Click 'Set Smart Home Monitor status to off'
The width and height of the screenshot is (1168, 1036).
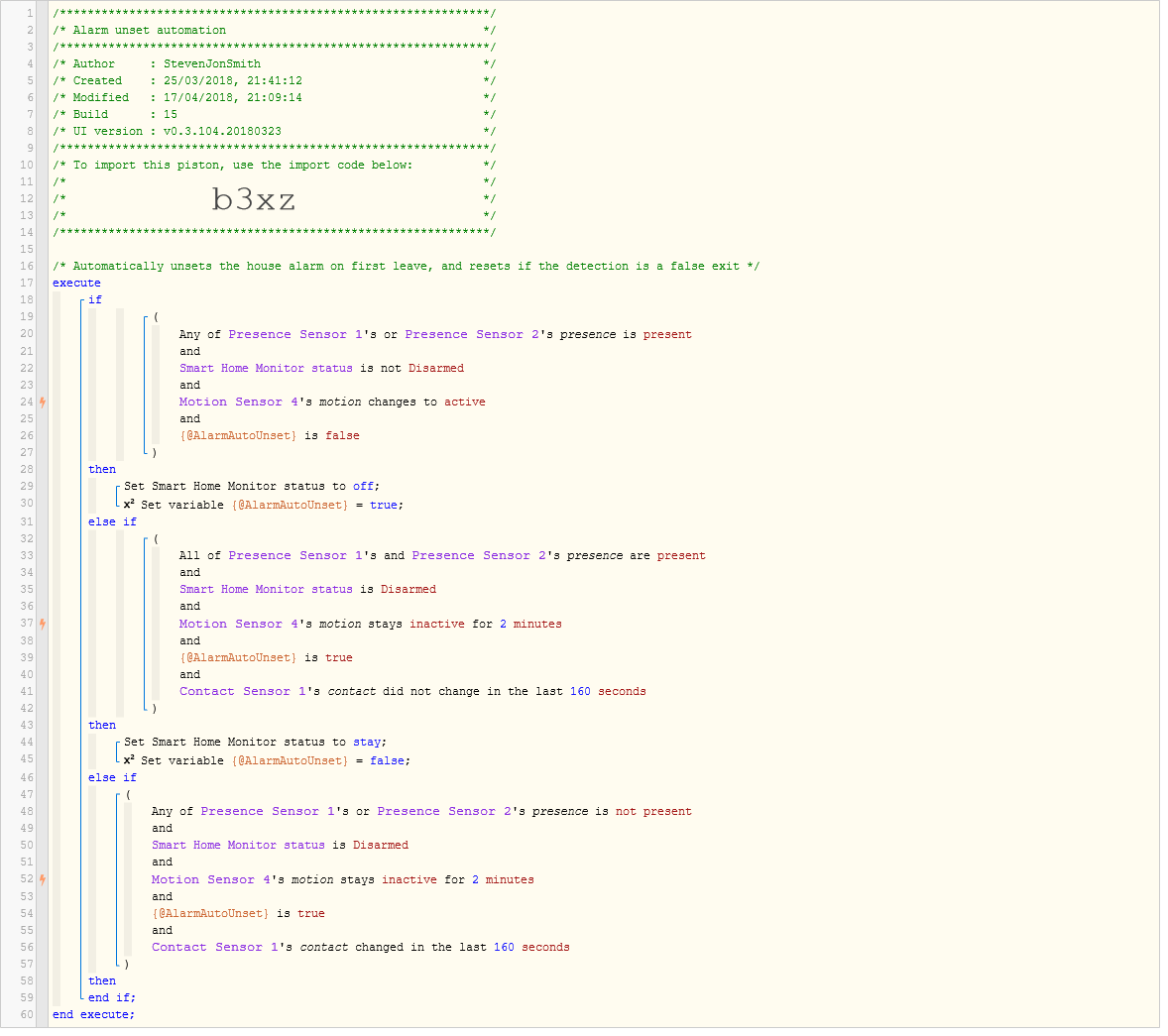(x=253, y=489)
